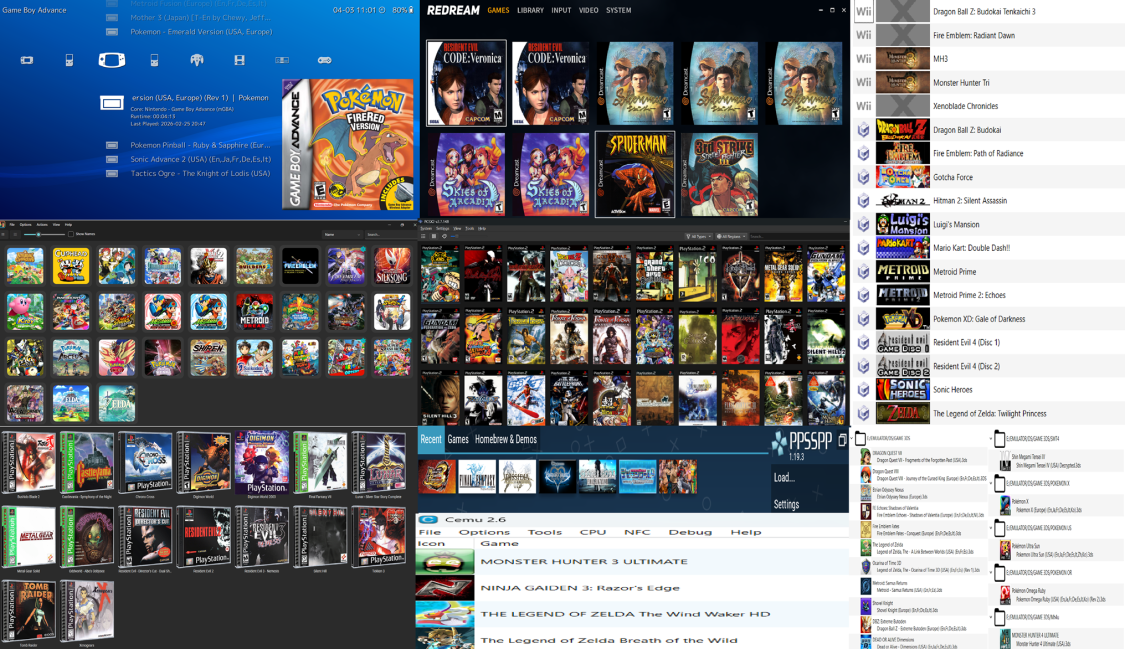The height and width of the screenshot is (649, 1125).
Task: Click the Monster Hunter 3 Ultimate icon in Cemu
Action: click(445, 562)
